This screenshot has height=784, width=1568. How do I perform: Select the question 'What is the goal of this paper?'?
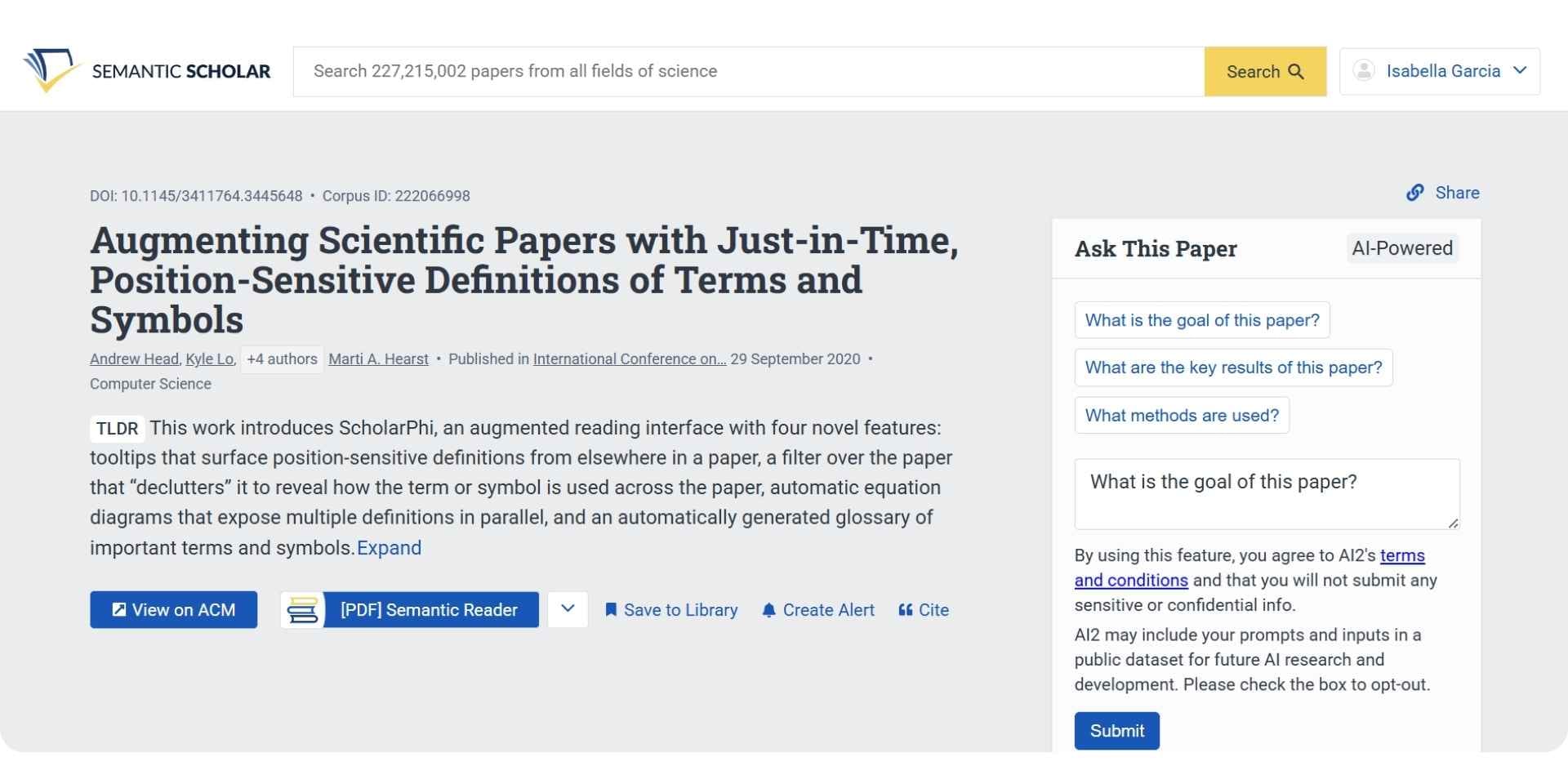pos(1201,319)
